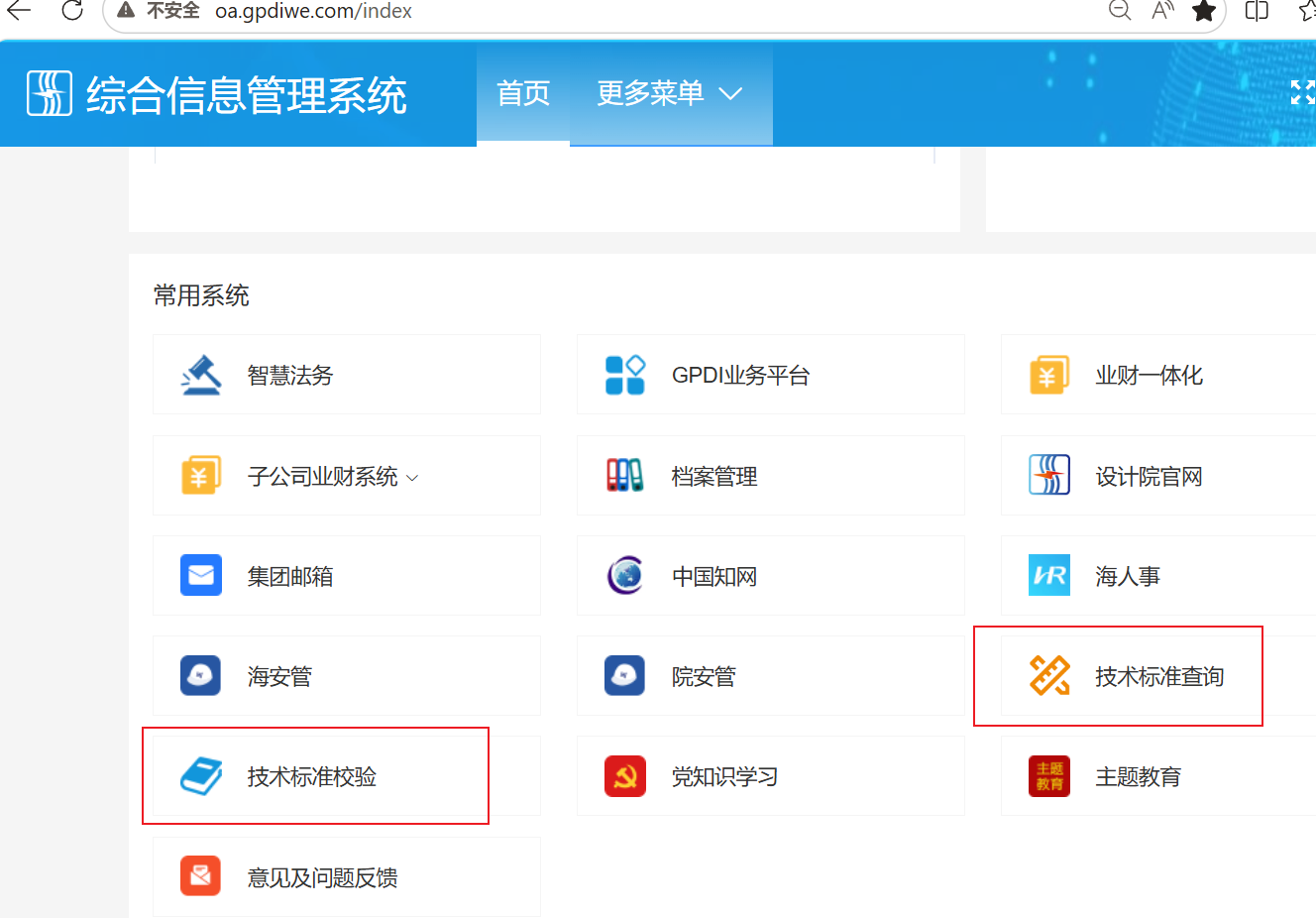Click the 设计院官网 label
Viewport: 1316px width, 918px height.
click(x=1149, y=477)
